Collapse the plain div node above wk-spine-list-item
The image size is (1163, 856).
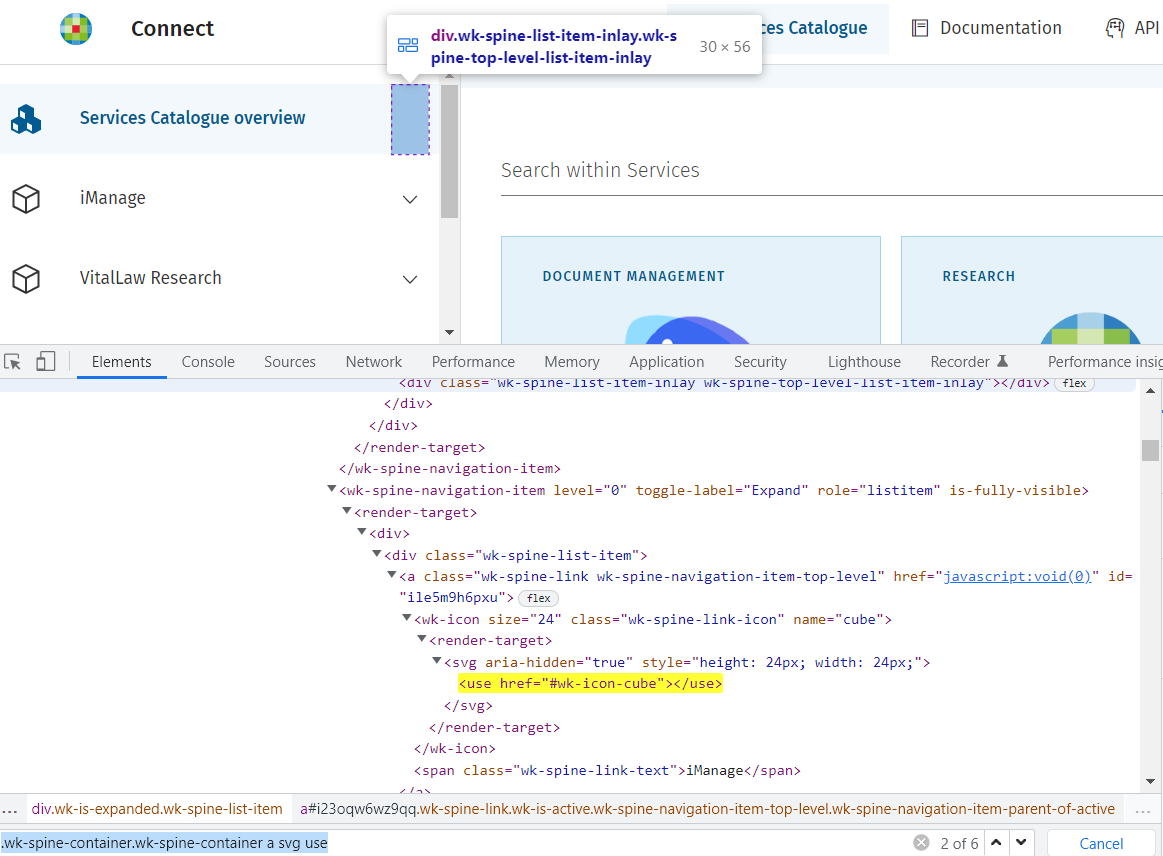pyautogui.click(x=362, y=532)
